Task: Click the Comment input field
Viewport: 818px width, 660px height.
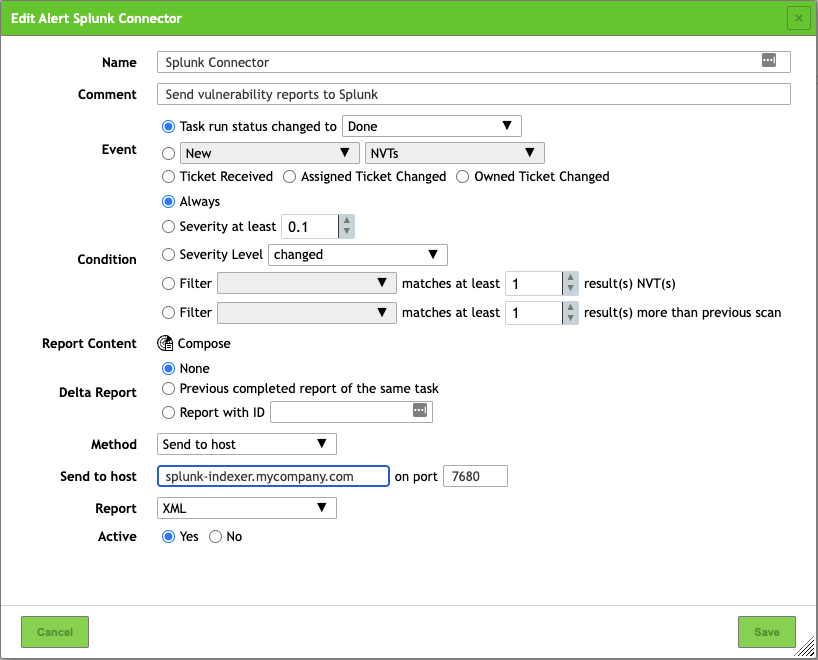Action: coord(474,94)
